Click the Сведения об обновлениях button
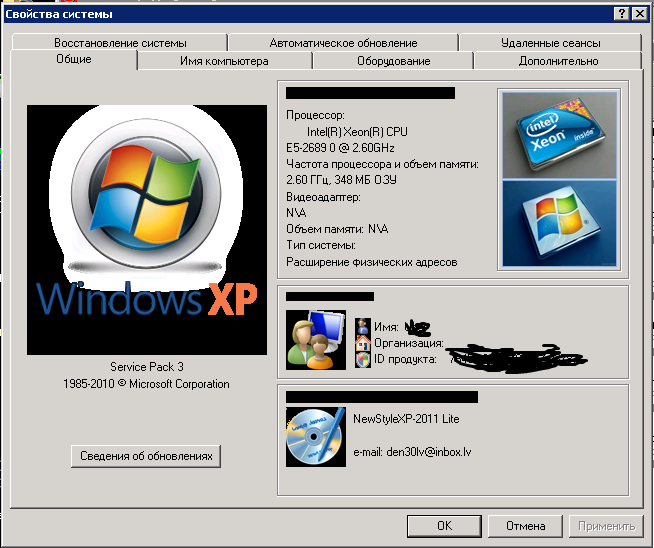Image resolution: width=654 pixels, height=548 pixels. 146,456
